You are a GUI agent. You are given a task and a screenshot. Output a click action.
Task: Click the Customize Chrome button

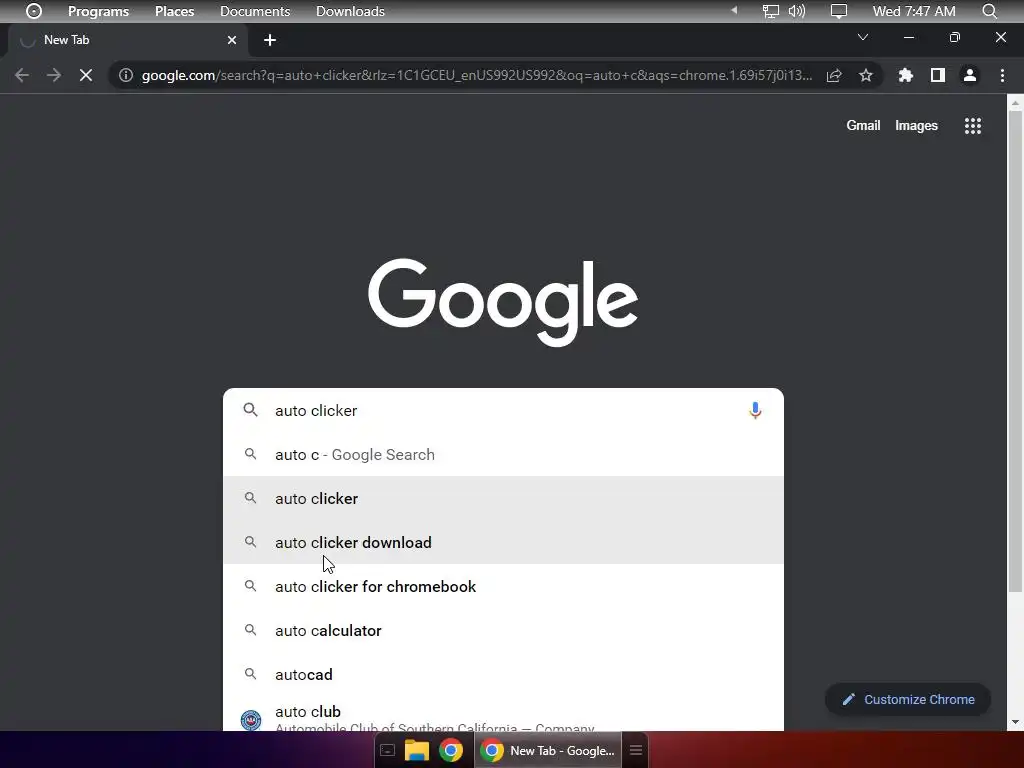pos(908,699)
